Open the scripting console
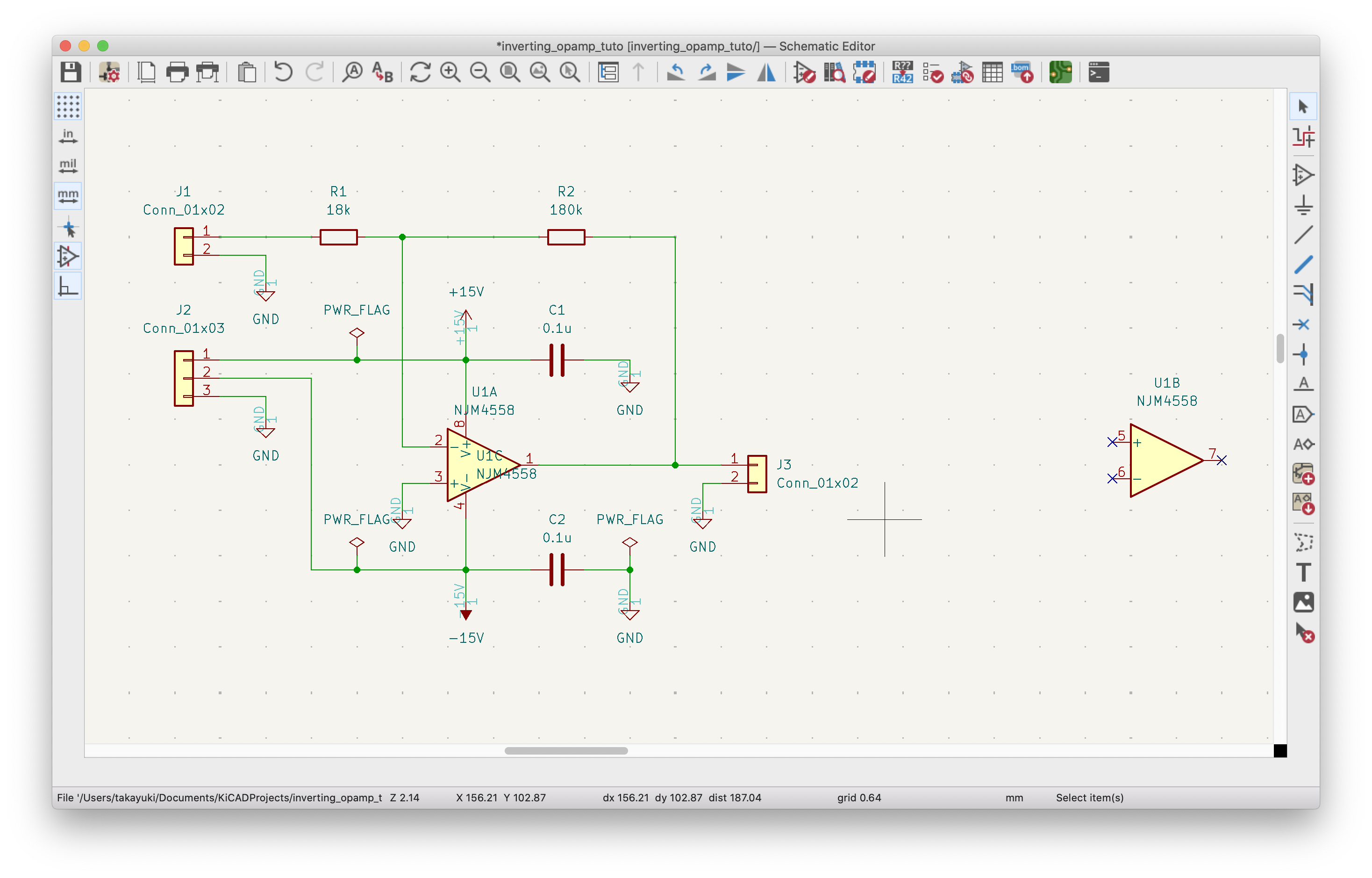The height and width of the screenshot is (878, 1372). coord(1099,72)
